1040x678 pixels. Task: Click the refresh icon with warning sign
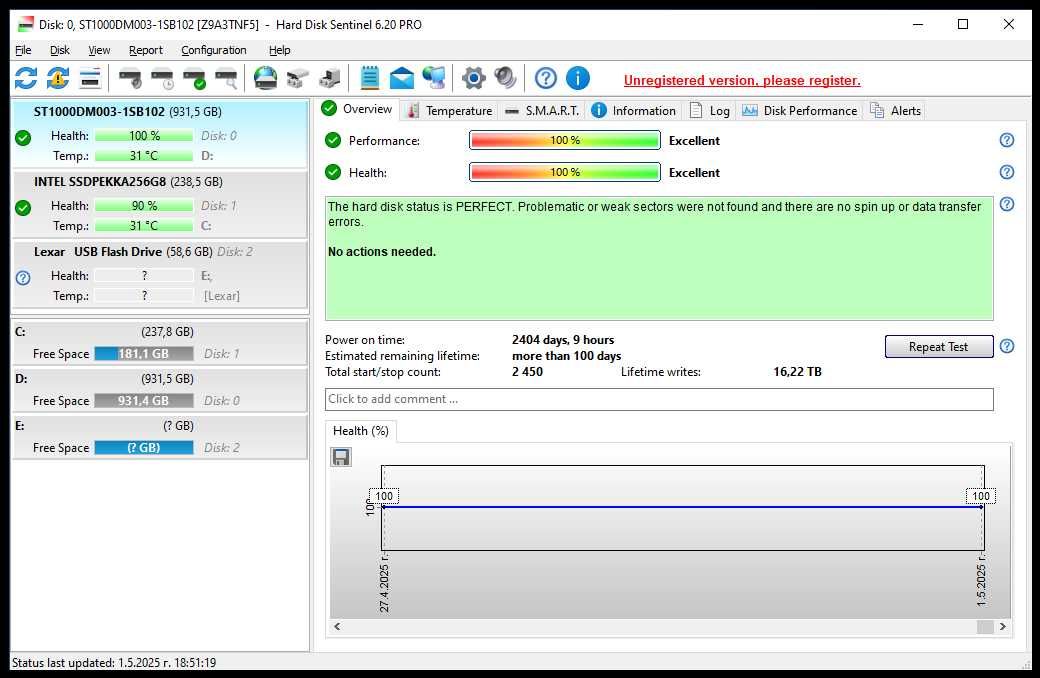click(x=58, y=78)
